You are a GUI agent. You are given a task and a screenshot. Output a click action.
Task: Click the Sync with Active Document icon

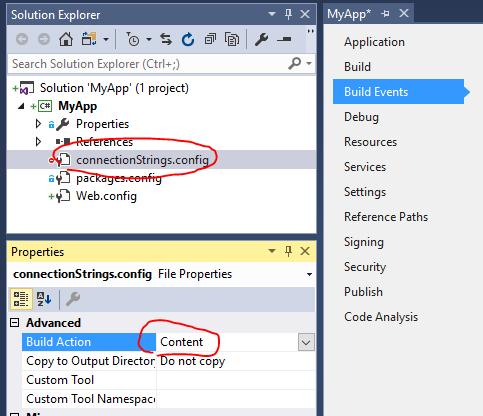[x=166, y=39]
